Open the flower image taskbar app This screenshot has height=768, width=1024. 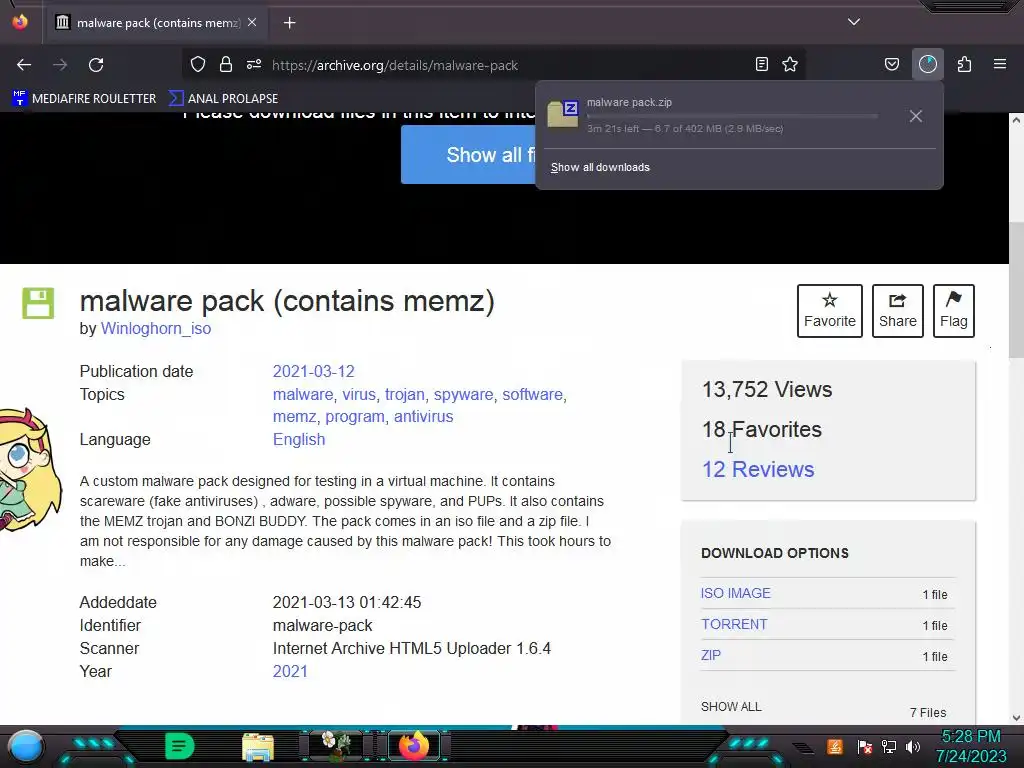click(x=336, y=746)
